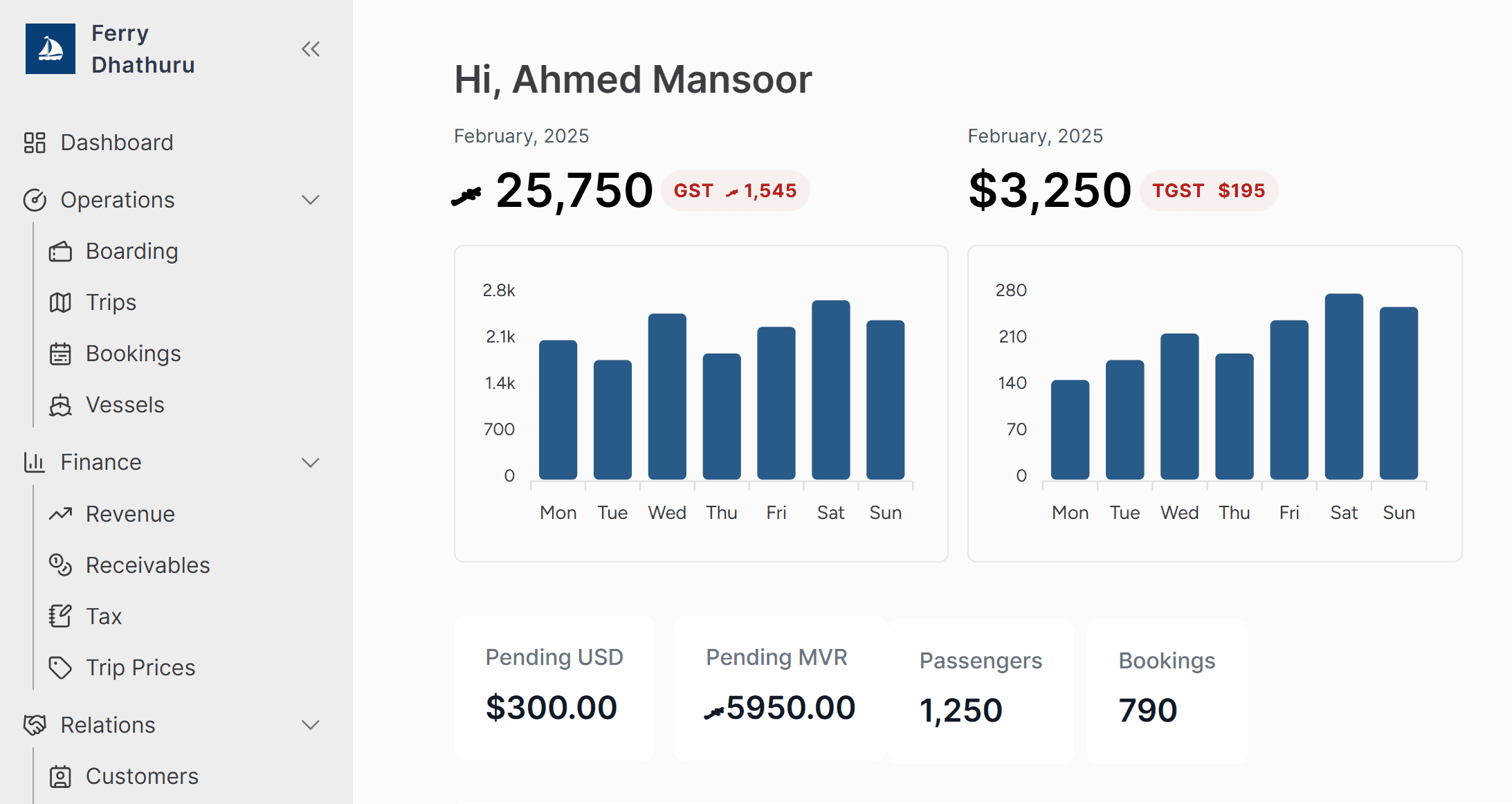Open the Revenue menu item
The image size is (1512, 804).
click(130, 514)
